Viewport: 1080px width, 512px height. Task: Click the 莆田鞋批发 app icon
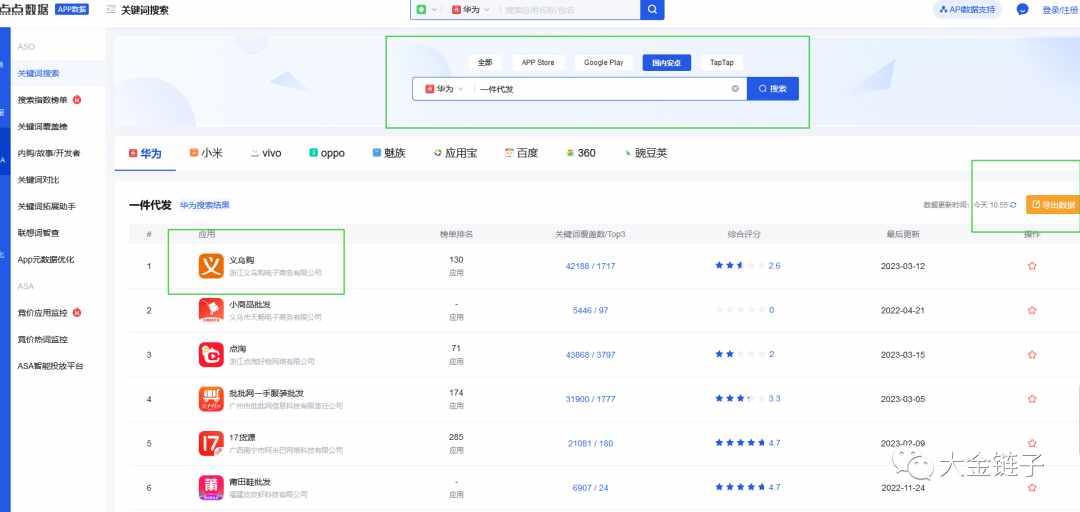pos(211,487)
